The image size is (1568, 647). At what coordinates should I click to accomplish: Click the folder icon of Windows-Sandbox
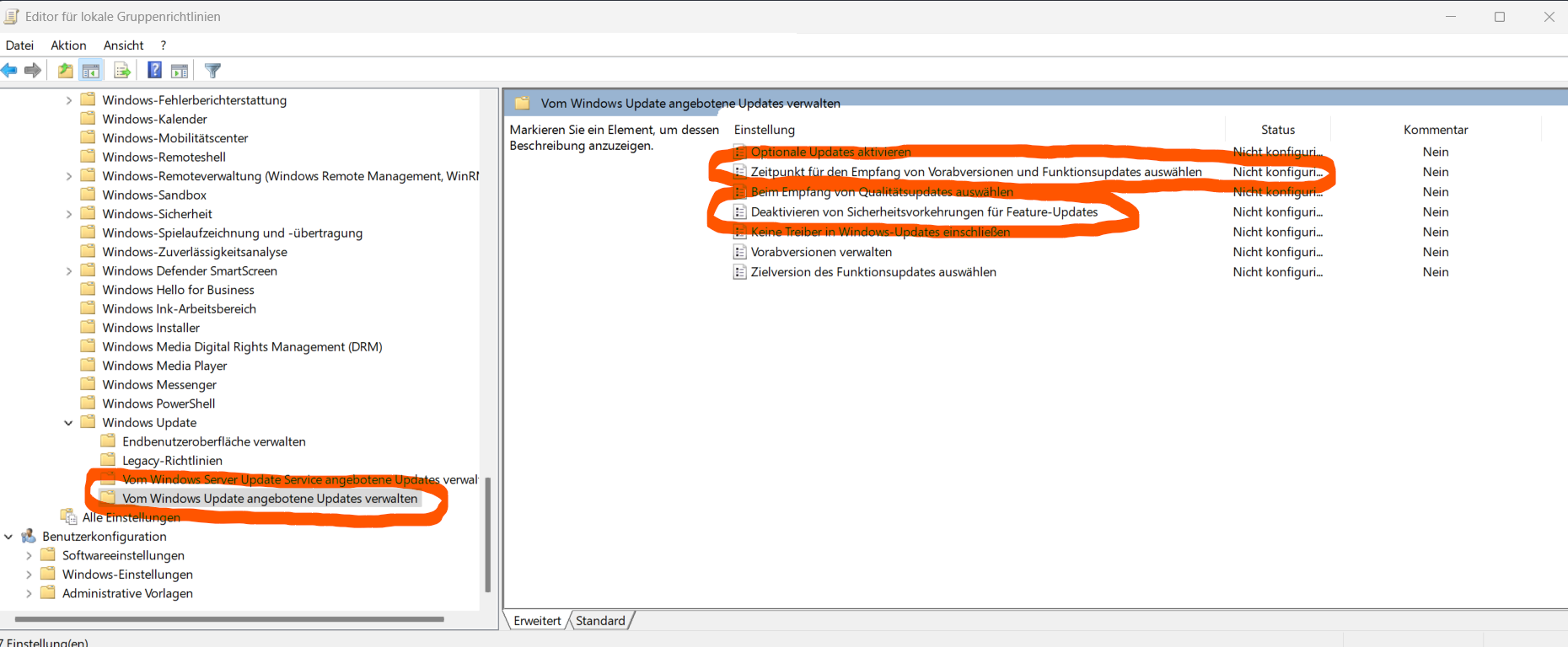(88, 195)
